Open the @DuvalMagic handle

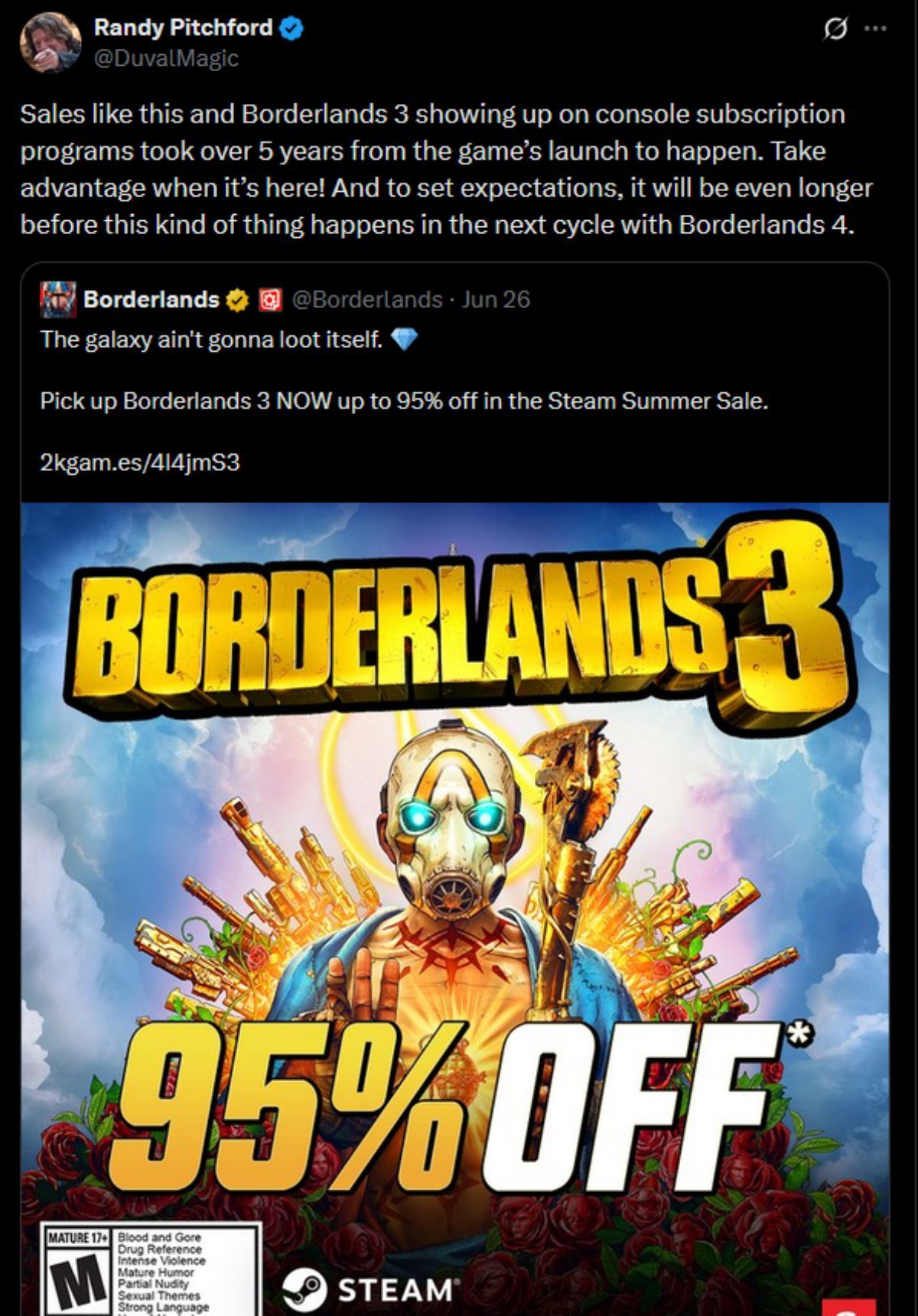[166, 58]
